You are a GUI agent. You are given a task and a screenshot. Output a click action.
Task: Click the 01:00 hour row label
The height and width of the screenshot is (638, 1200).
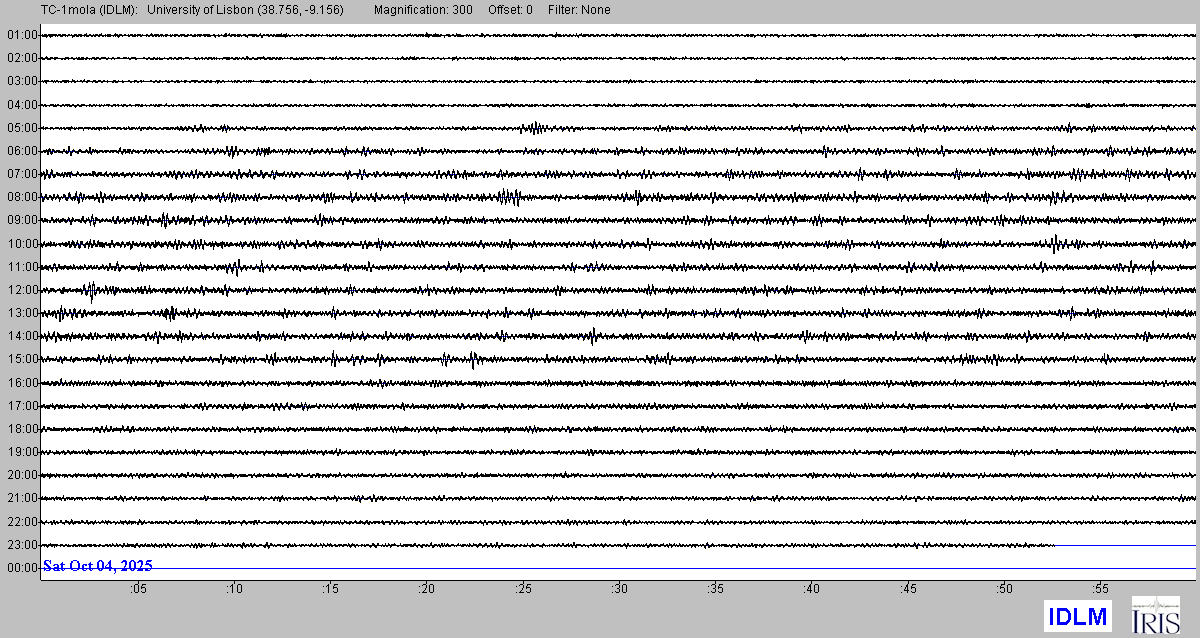pyautogui.click(x=21, y=35)
